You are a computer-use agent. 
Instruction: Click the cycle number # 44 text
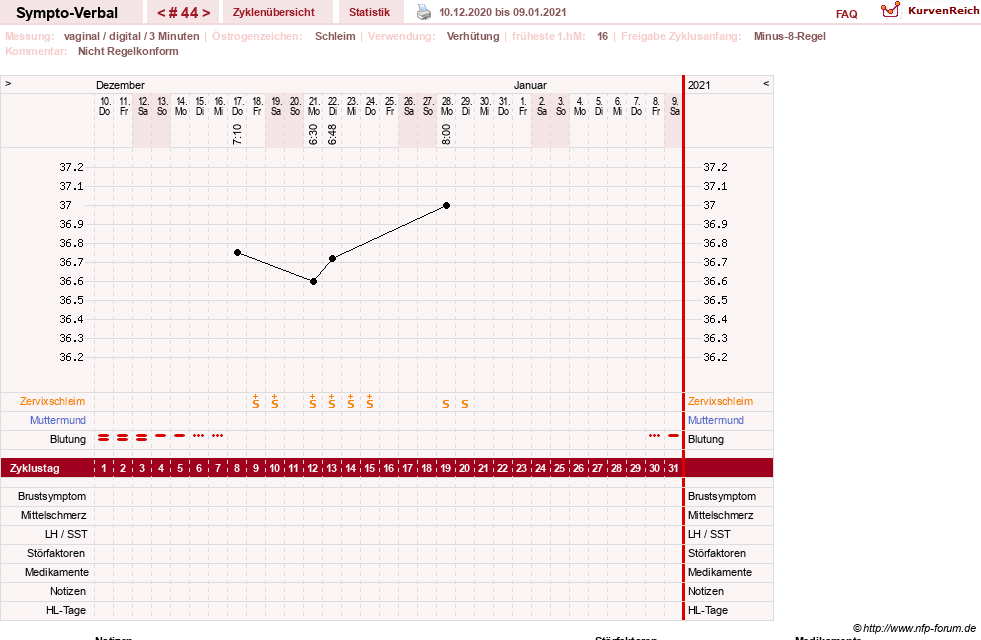coord(183,13)
